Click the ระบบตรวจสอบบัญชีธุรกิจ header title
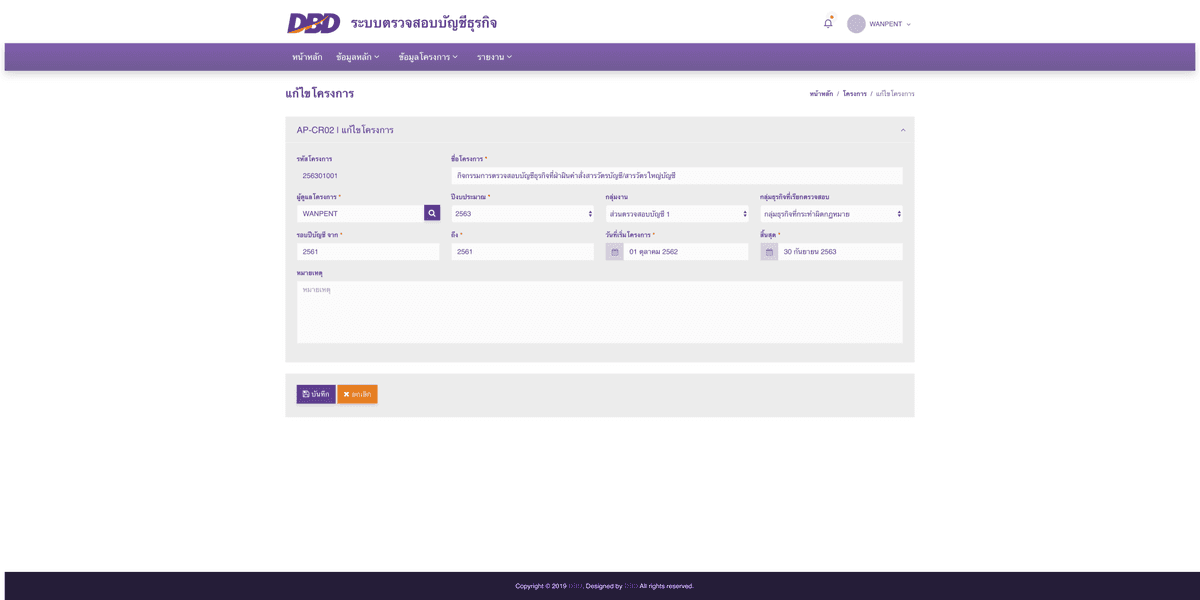Screen dimensions: 1200x600 424,23
